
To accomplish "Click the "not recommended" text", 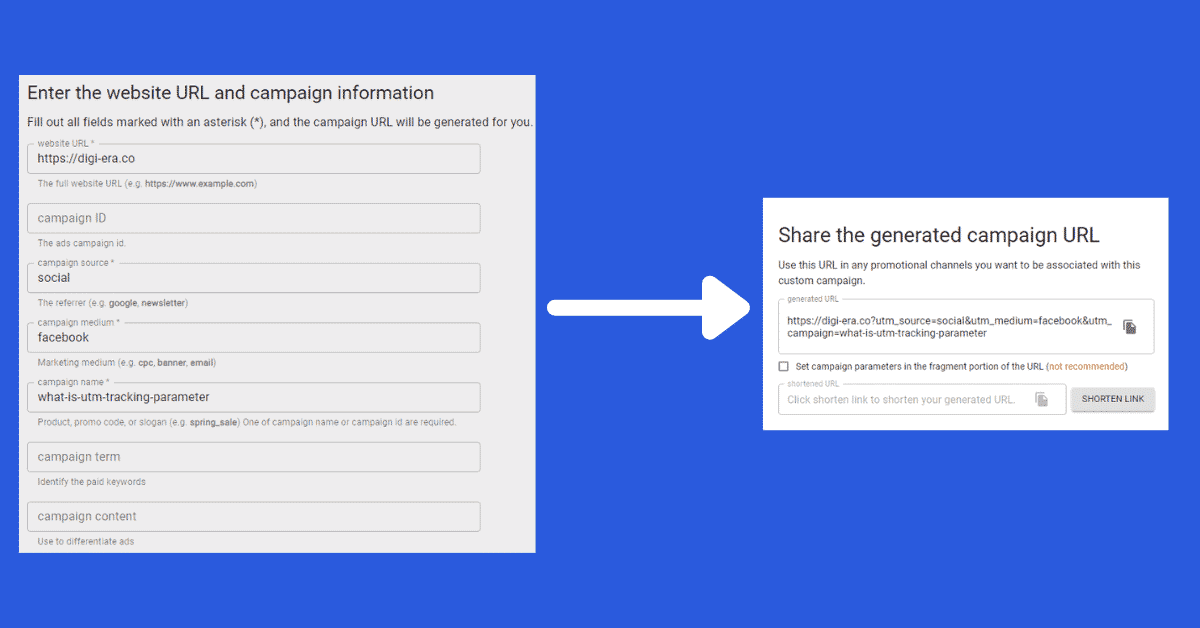I will [x=1086, y=367].
